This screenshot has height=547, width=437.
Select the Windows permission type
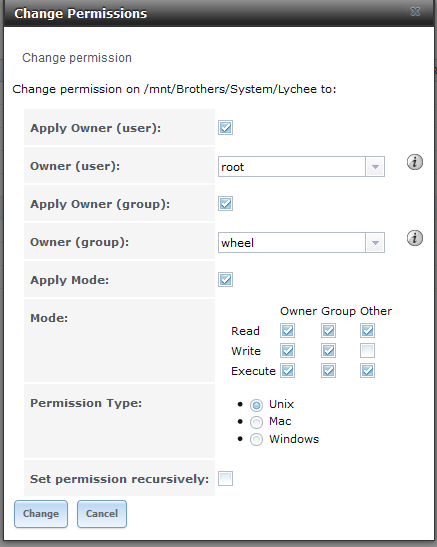click(256, 440)
